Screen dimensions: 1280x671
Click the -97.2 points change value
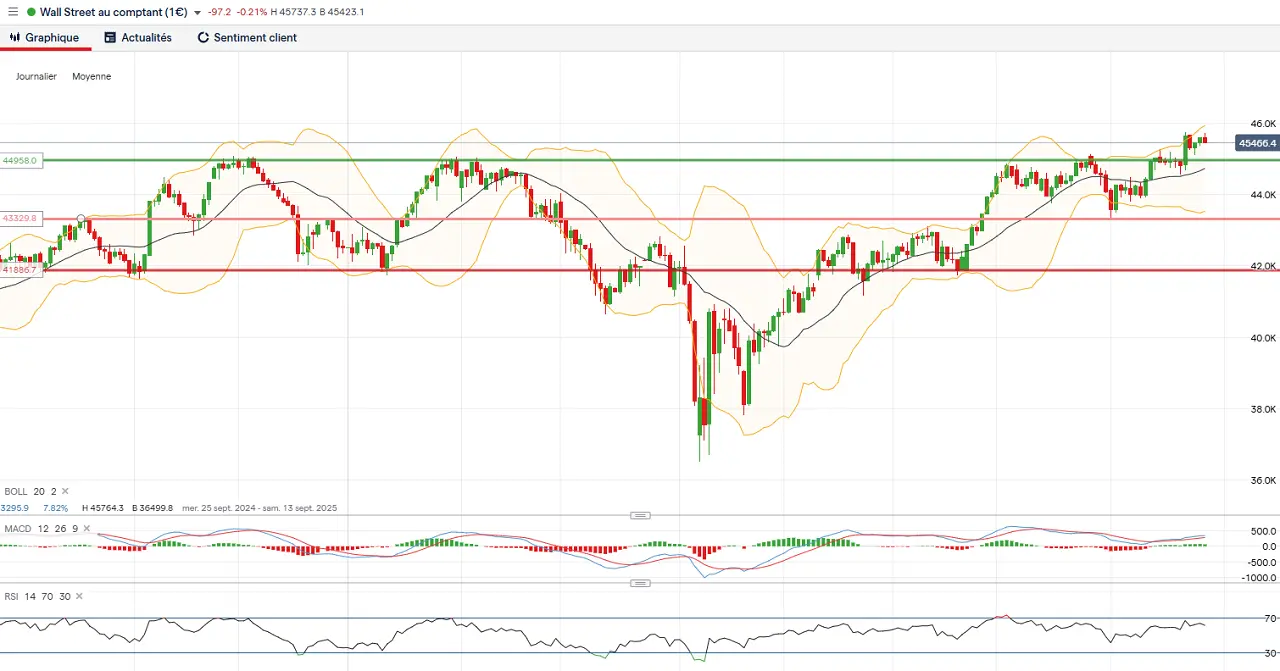(x=219, y=12)
